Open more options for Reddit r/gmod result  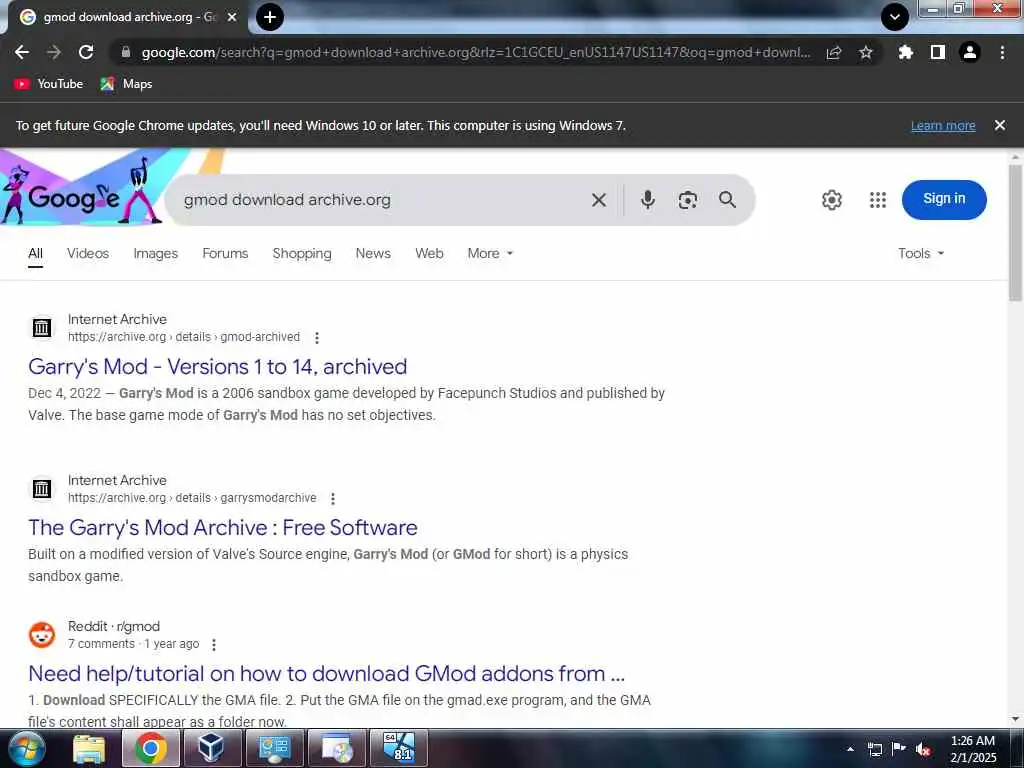(x=214, y=645)
